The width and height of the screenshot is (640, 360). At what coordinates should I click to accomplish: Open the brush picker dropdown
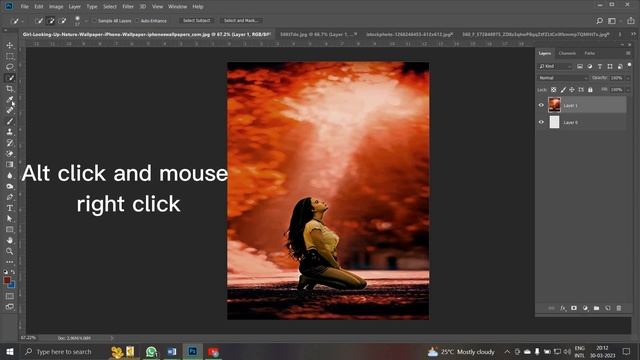86,21
